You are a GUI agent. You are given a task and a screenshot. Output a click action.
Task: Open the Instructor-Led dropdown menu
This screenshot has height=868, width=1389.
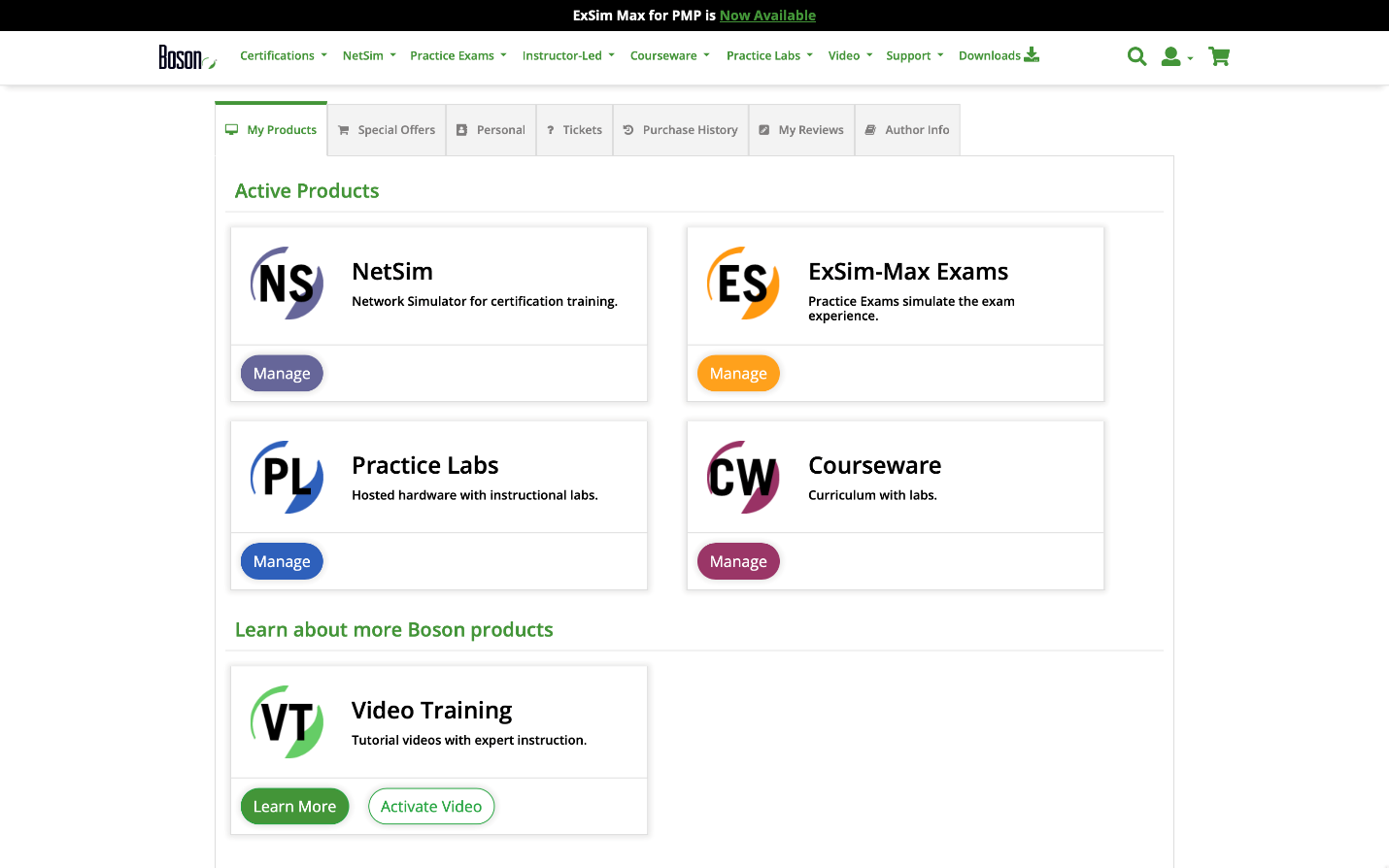click(x=568, y=56)
